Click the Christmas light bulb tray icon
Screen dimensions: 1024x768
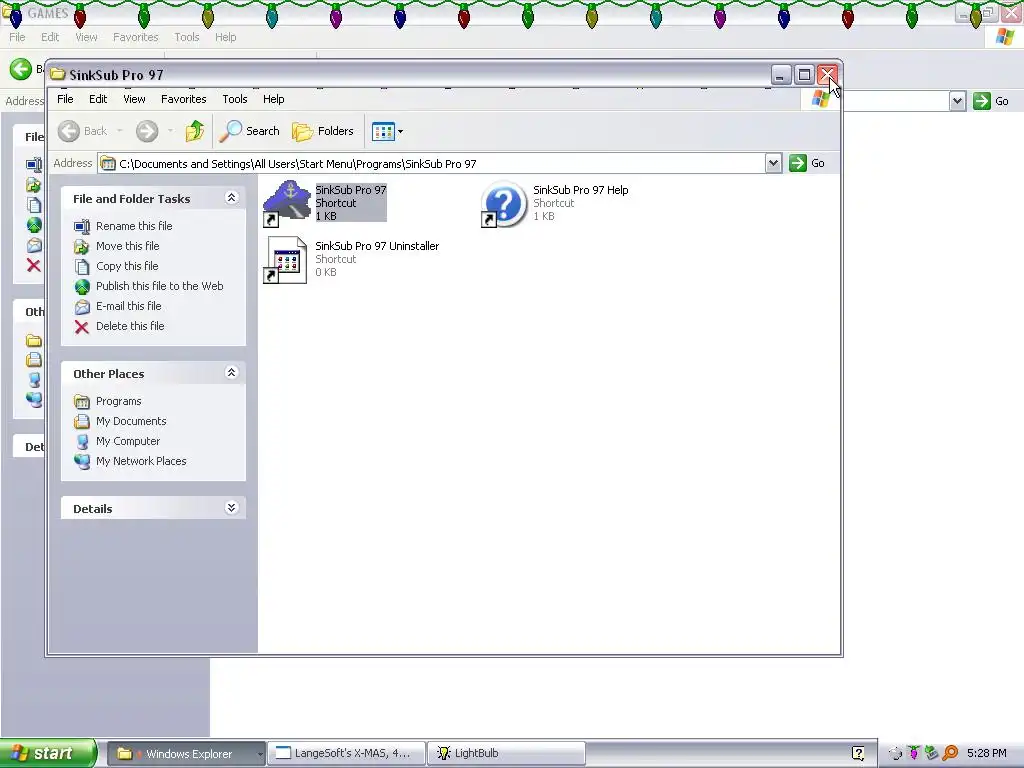point(914,754)
